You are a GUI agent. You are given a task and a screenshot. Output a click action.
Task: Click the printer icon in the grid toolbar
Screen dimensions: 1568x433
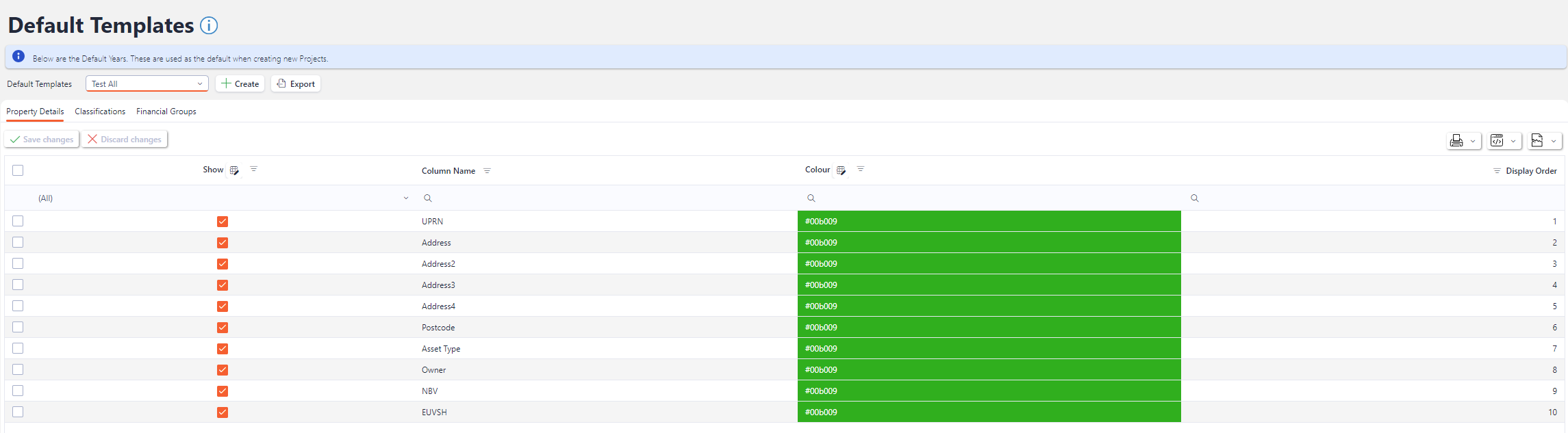(x=1456, y=140)
